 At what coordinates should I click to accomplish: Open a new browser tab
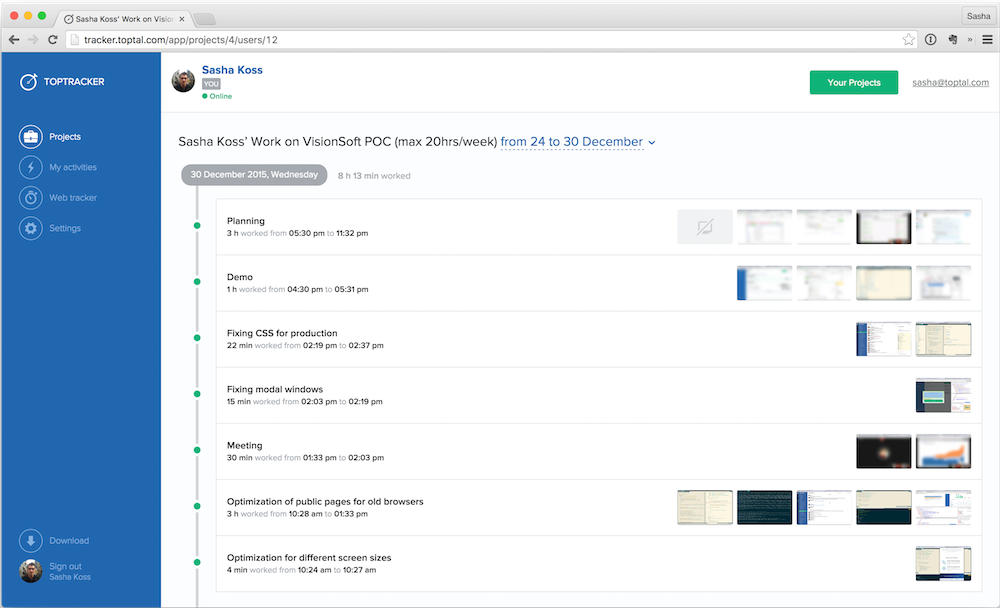click(x=204, y=19)
